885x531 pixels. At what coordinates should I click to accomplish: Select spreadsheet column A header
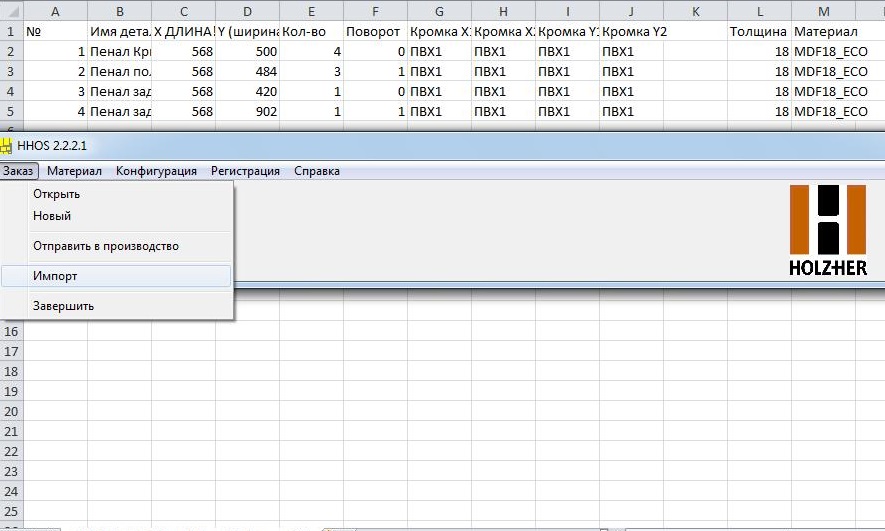click(x=55, y=11)
